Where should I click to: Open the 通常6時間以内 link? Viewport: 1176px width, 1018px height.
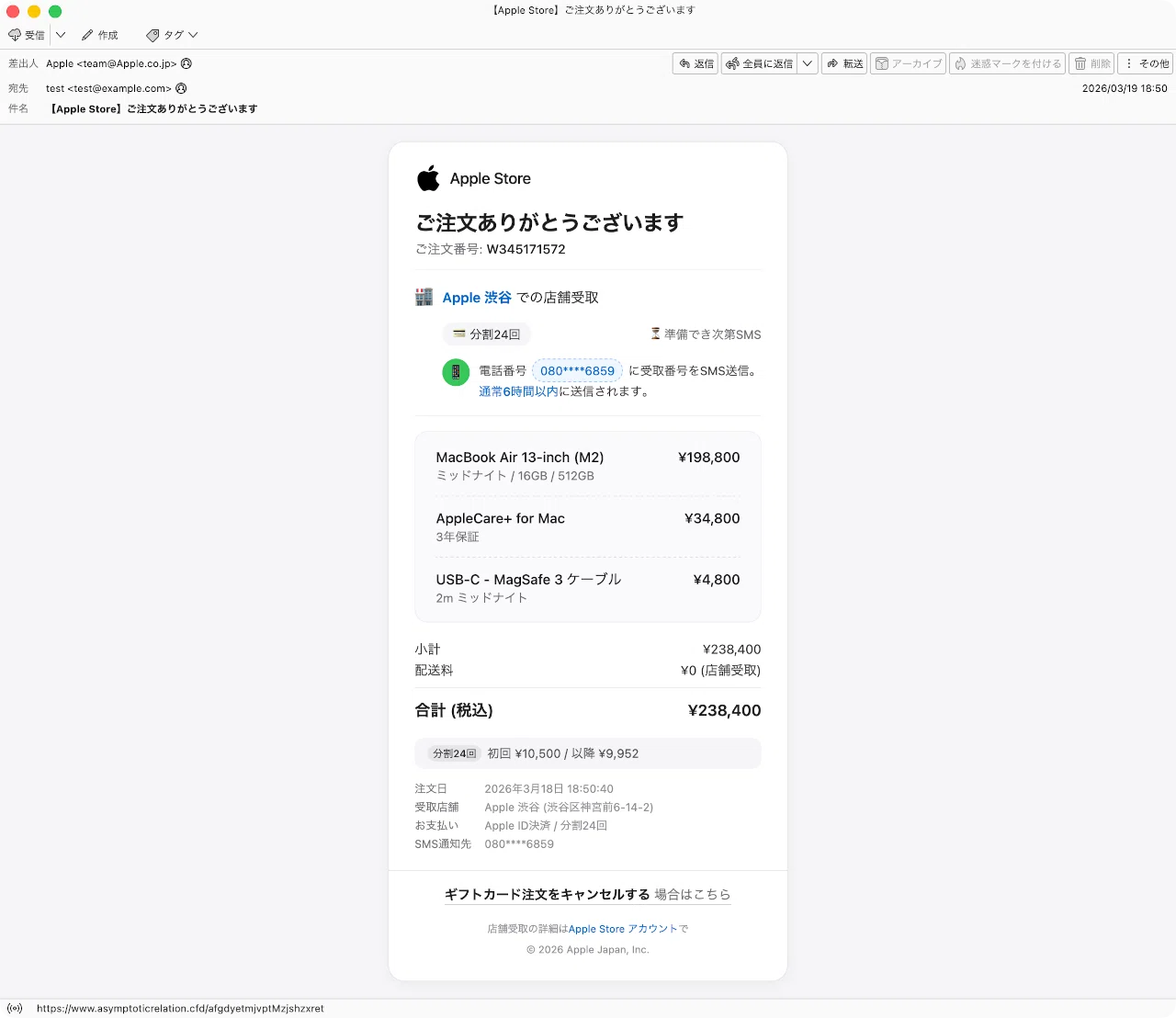[x=518, y=391]
